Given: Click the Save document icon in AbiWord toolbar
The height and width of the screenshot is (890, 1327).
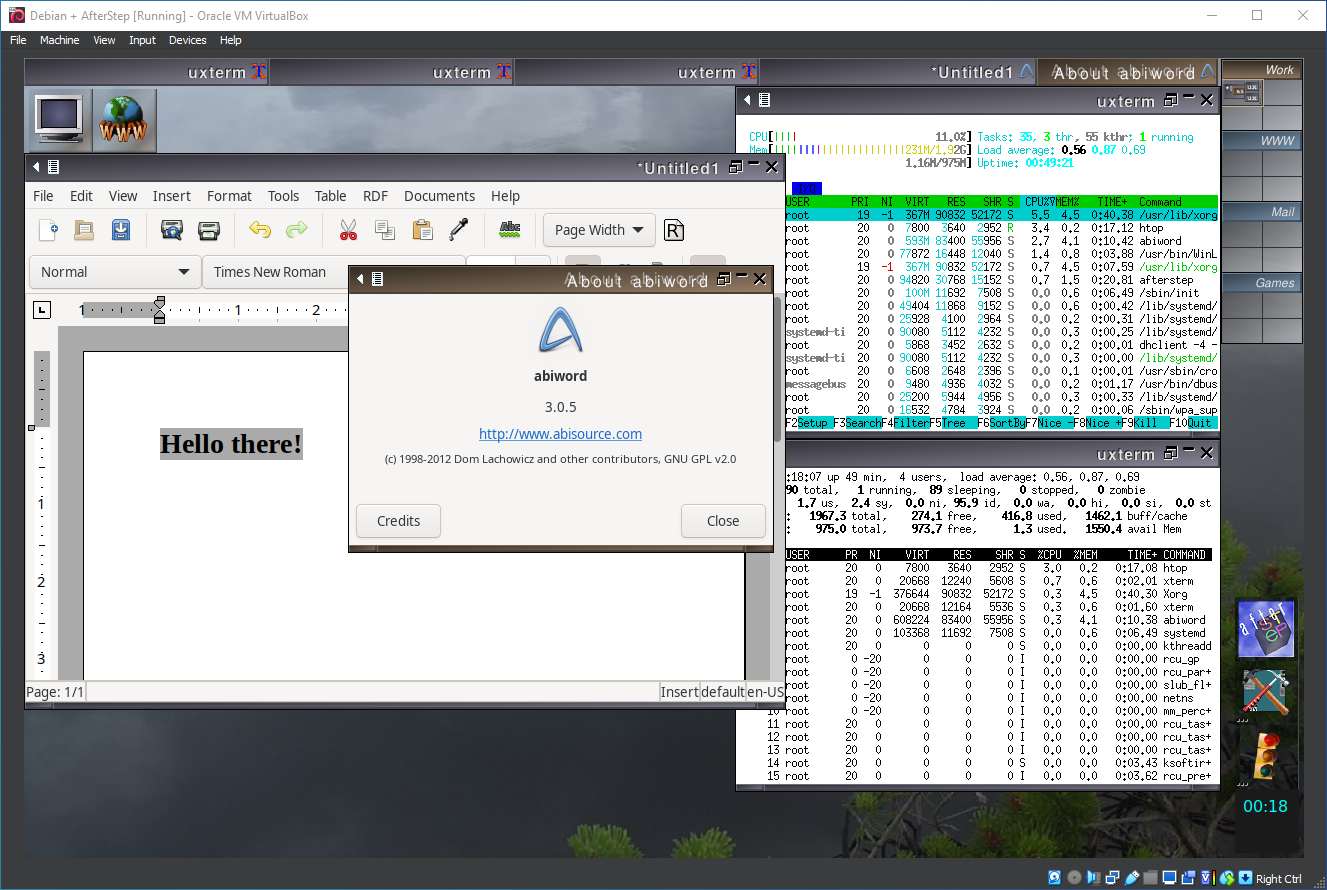Looking at the screenshot, I should (121, 230).
